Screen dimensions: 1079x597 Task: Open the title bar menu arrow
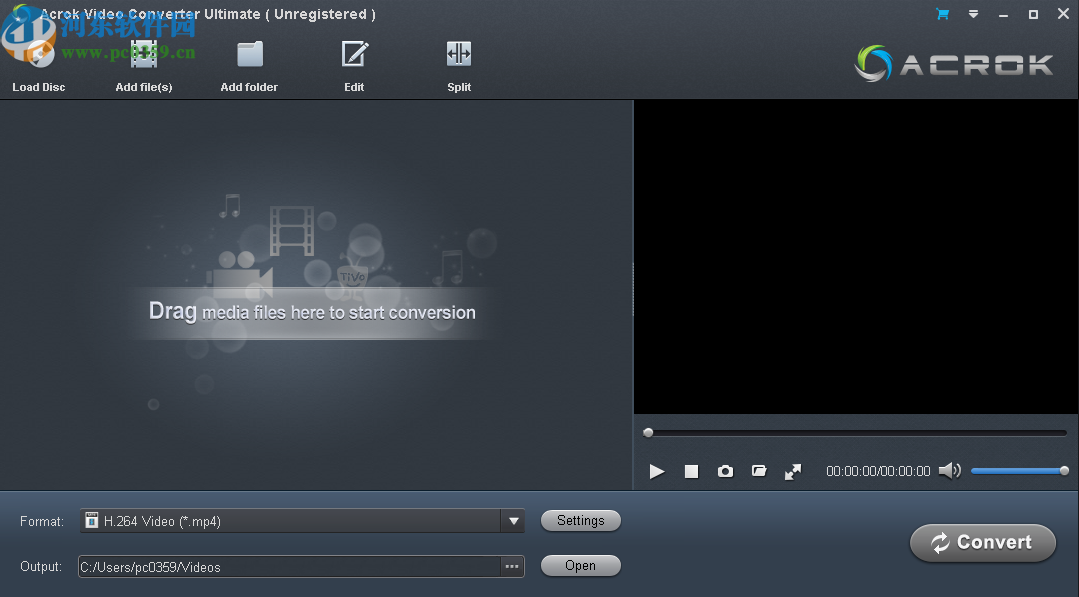[971, 14]
